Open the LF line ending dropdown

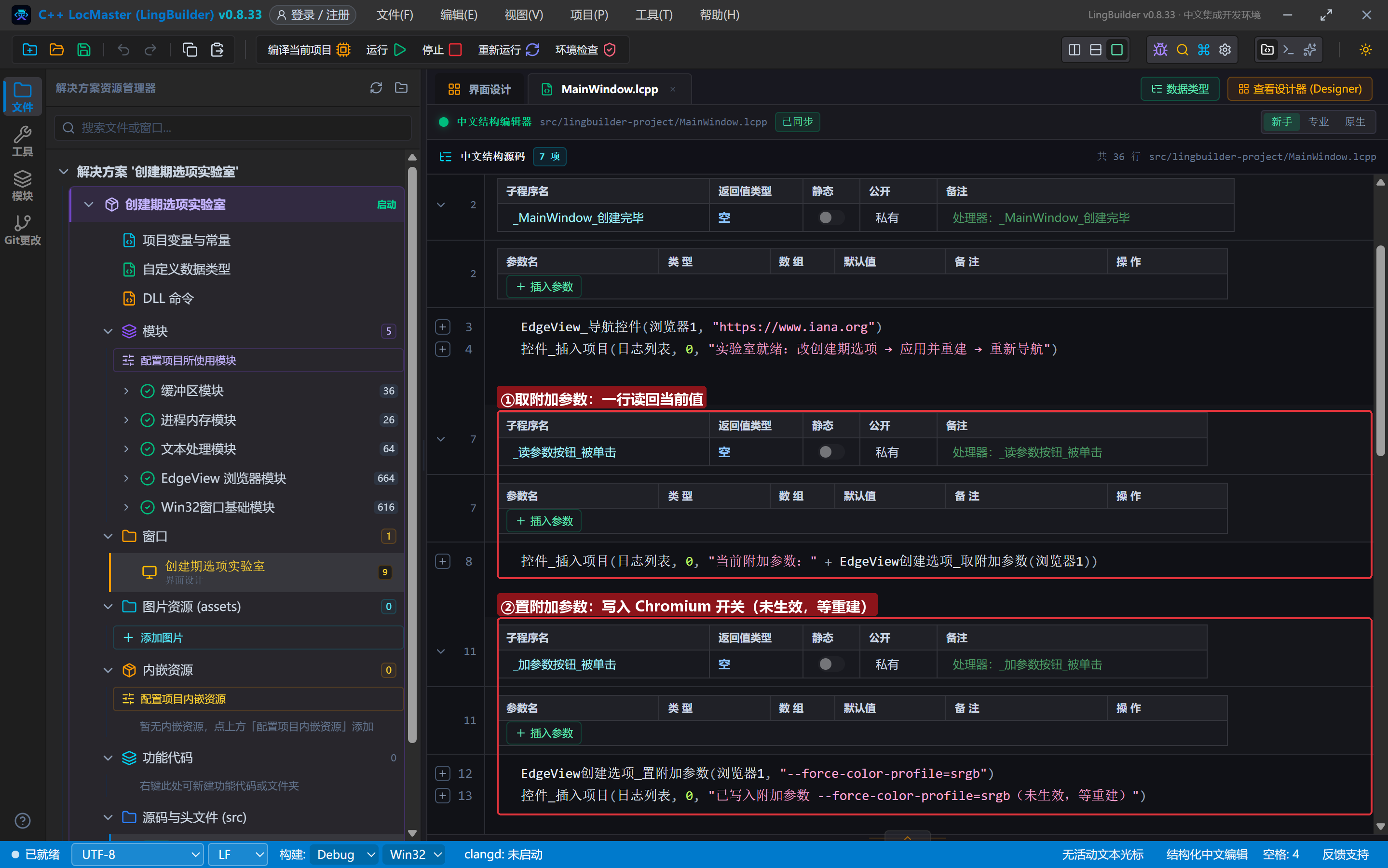238,854
